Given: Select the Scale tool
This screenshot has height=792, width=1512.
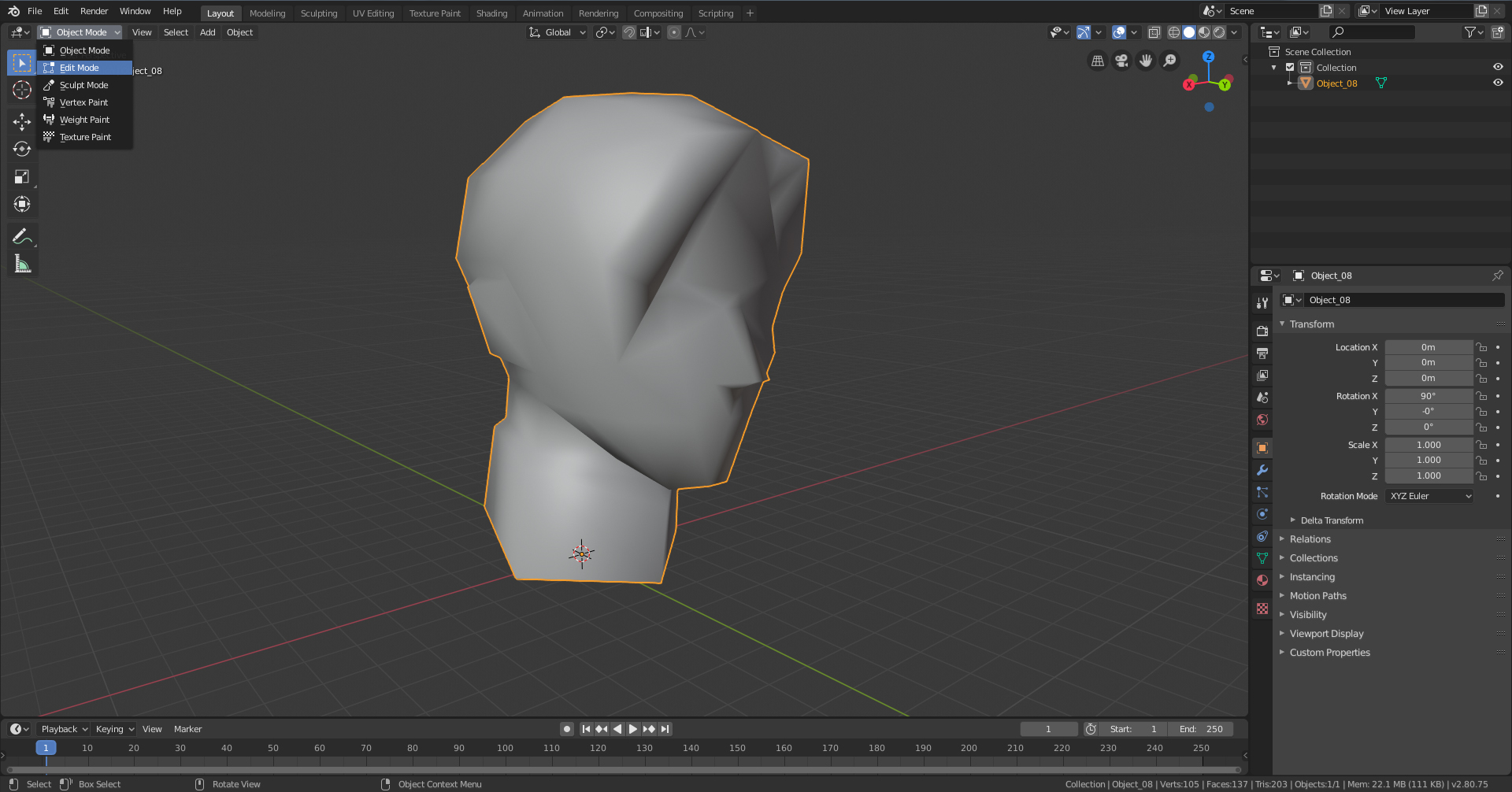Looking at the screenshot, I should [x=22, y=176].
